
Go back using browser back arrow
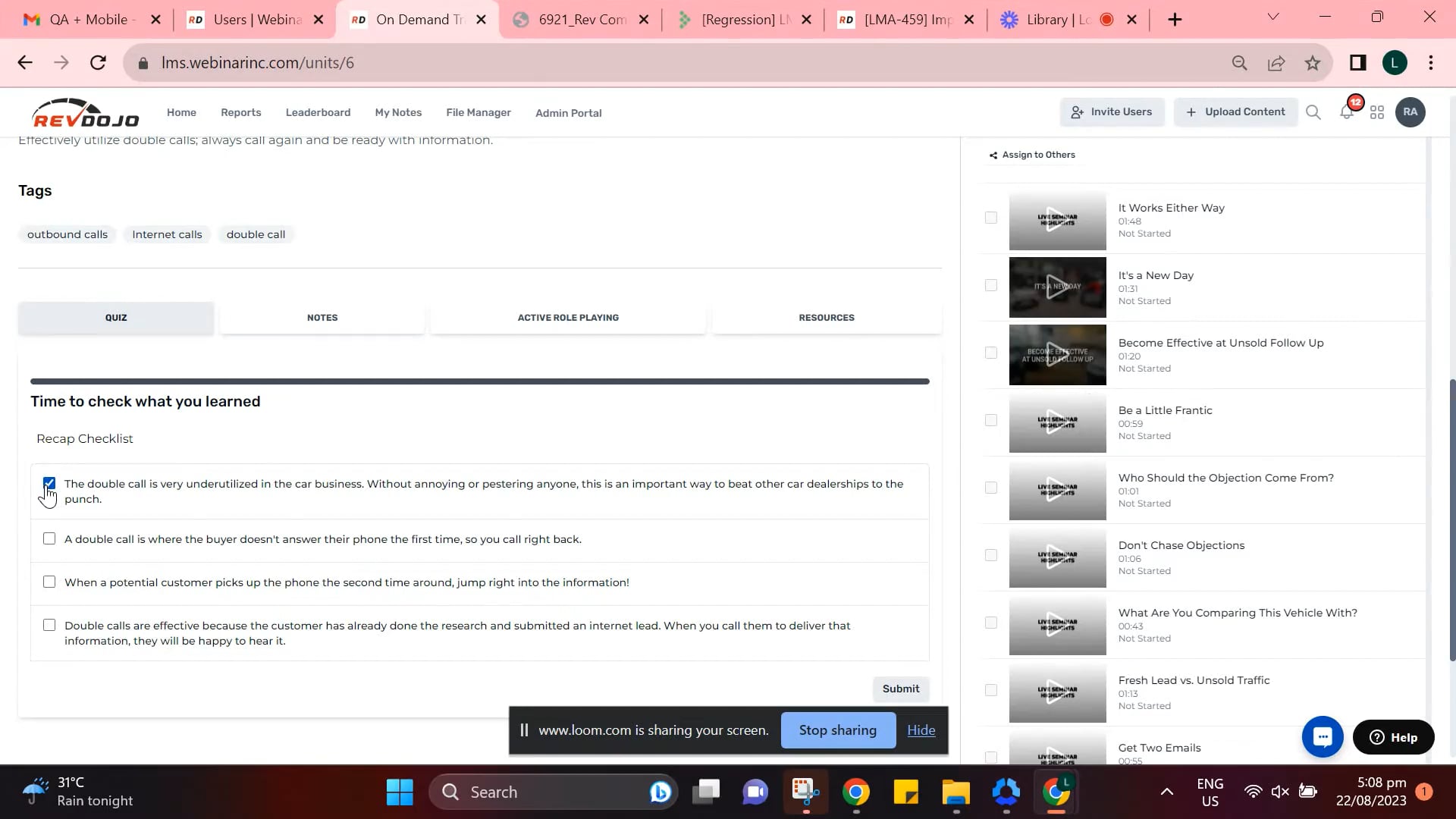click(25, 63)
